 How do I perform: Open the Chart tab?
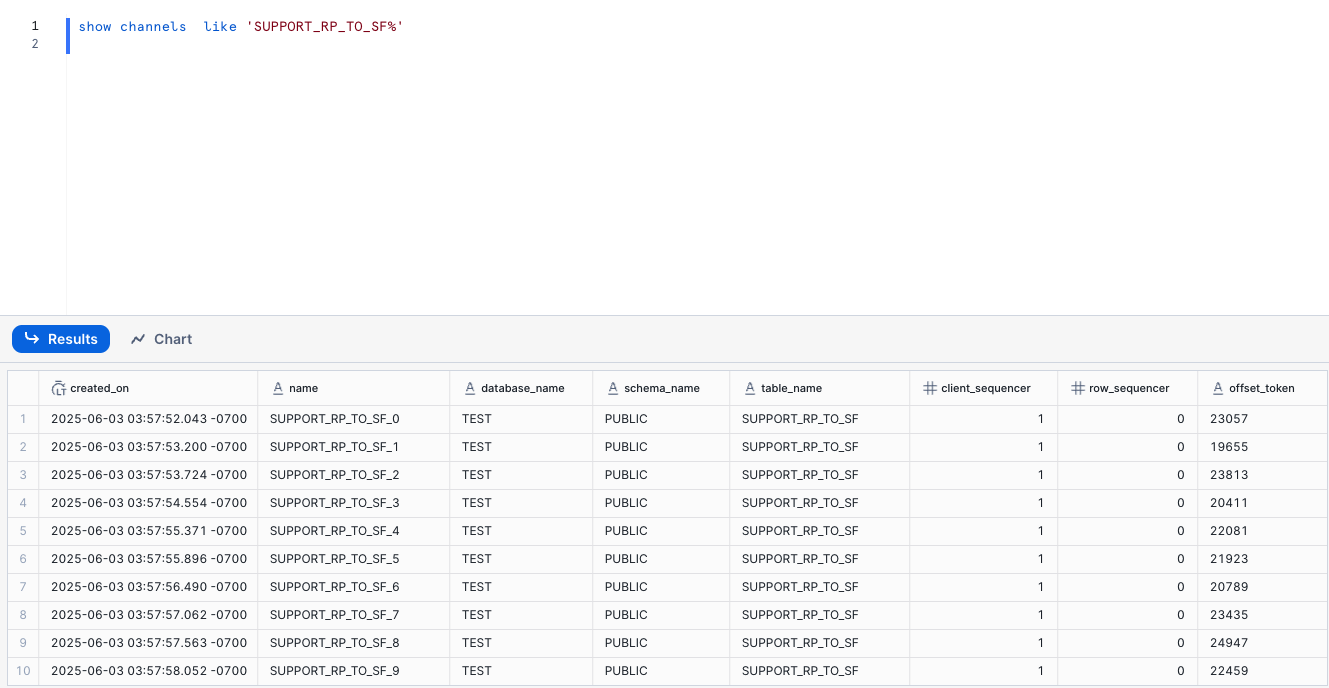click(x=161, y=339)
